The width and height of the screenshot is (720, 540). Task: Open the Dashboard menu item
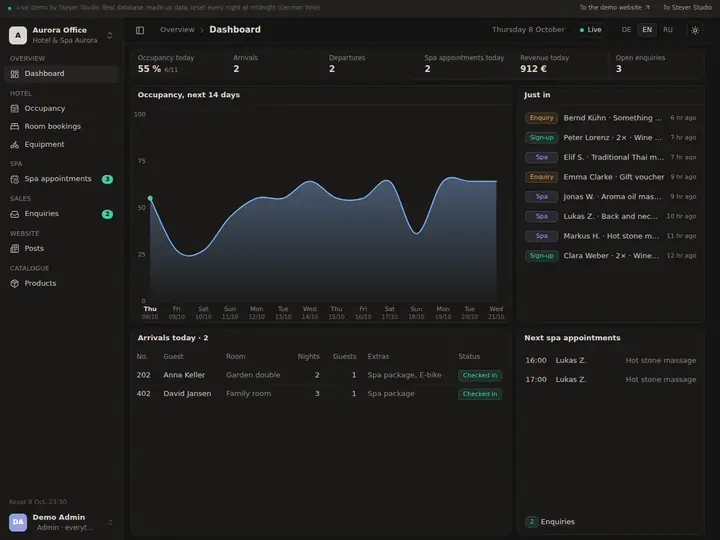(62, 74)
